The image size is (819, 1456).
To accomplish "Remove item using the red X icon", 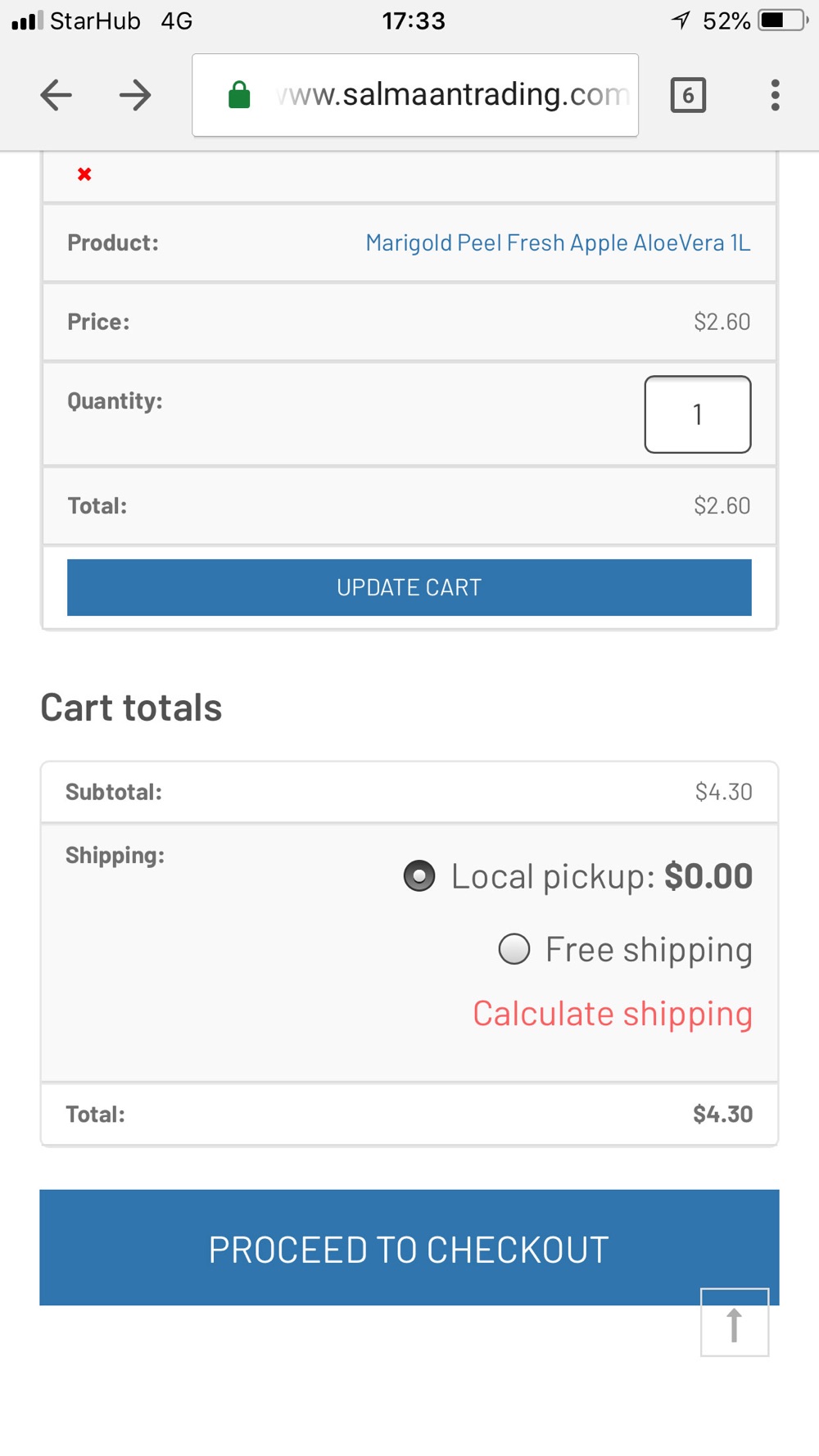I will (84, 174).
